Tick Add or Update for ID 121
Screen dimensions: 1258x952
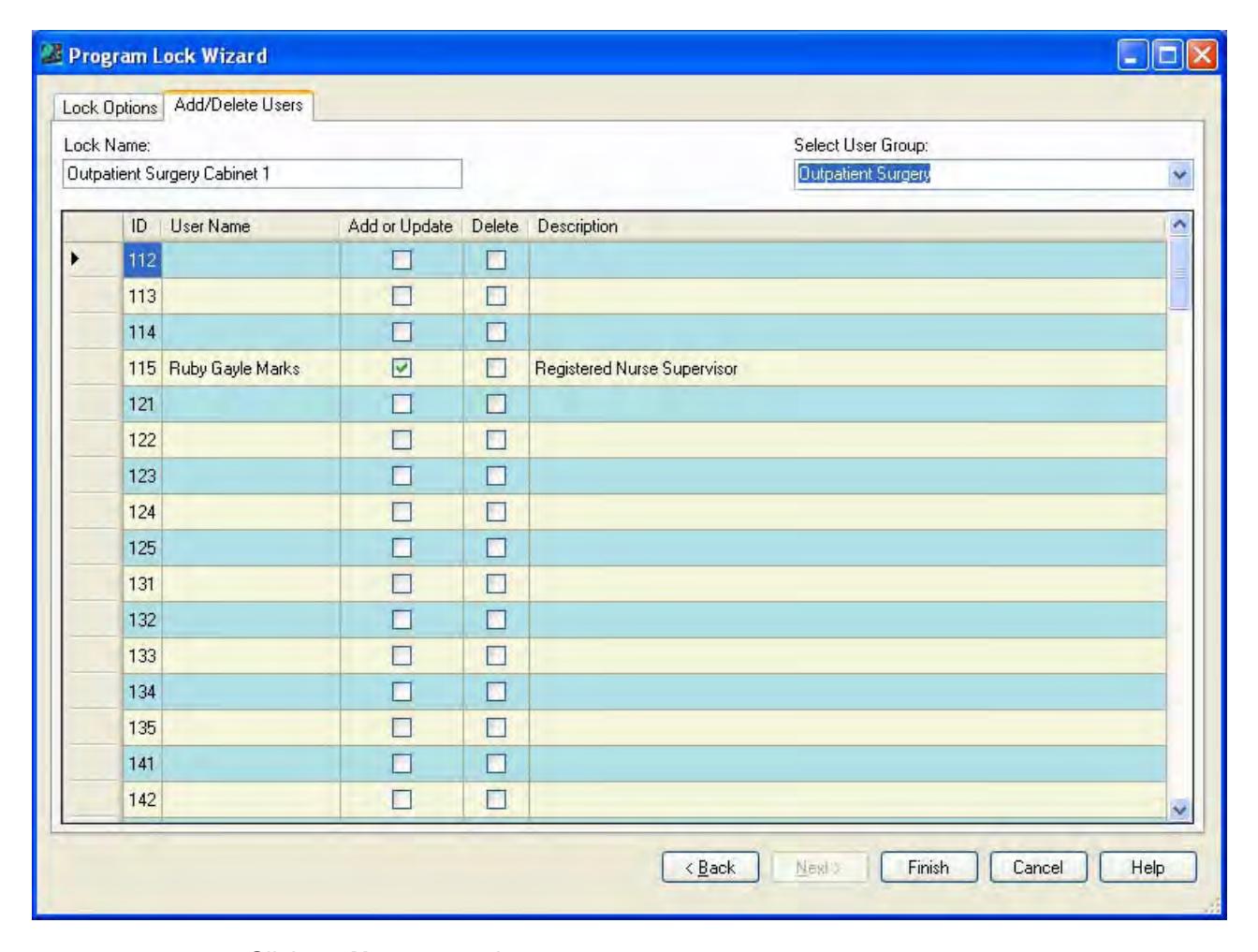tap(402, 404)
